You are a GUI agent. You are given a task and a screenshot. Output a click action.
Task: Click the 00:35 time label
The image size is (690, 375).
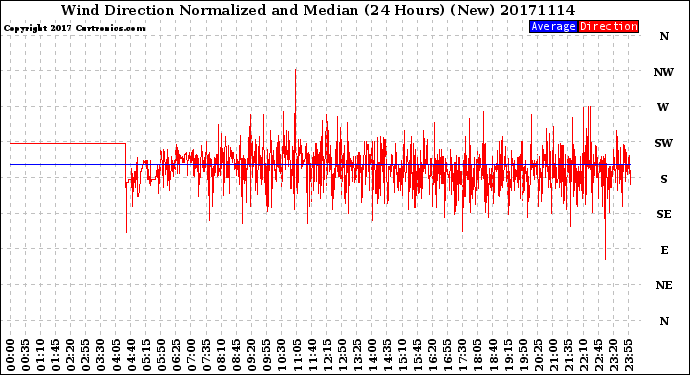coord(26,355)
